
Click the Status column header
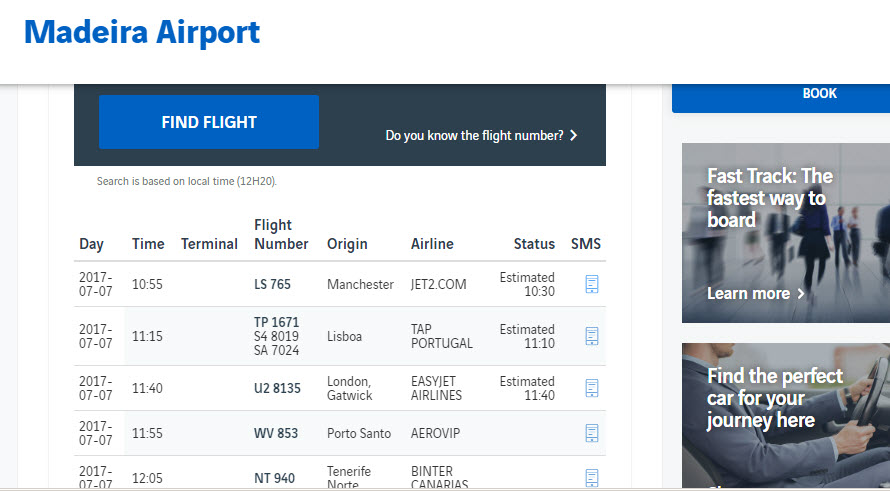point(534,244)
